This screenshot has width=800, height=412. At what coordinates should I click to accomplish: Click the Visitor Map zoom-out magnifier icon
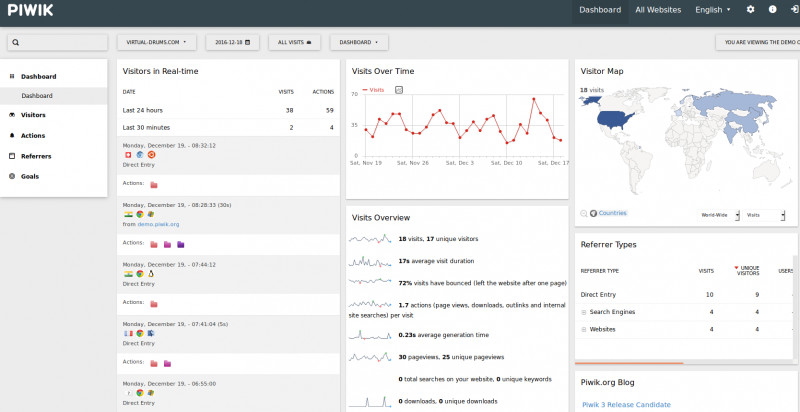(x=584, y=214)
